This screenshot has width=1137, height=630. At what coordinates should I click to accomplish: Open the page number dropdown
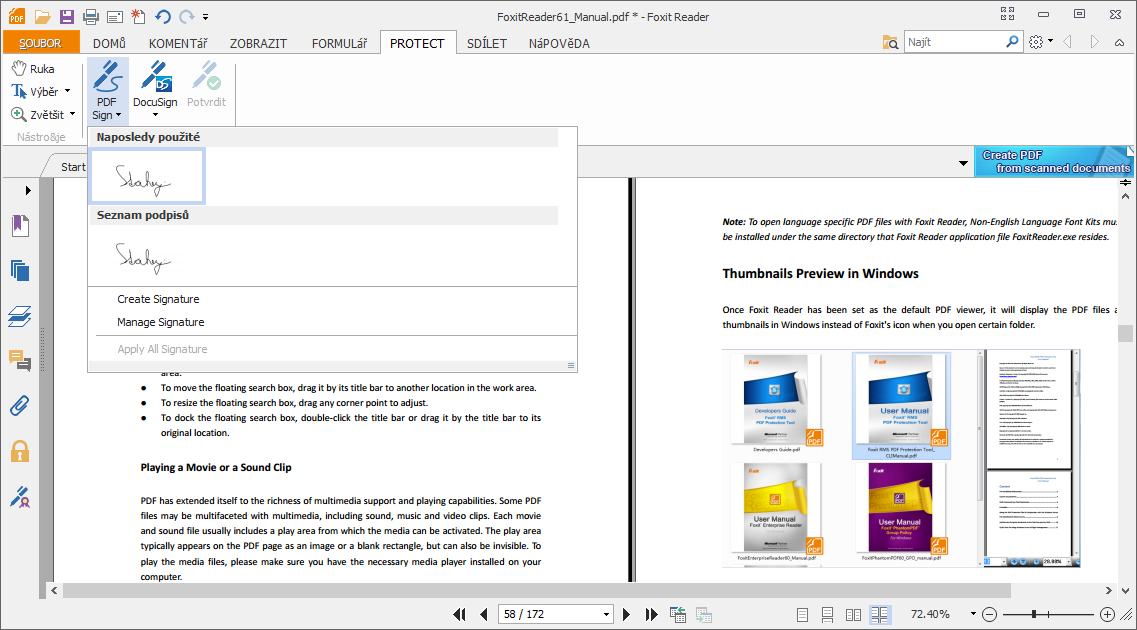click(x=606, y=615)
